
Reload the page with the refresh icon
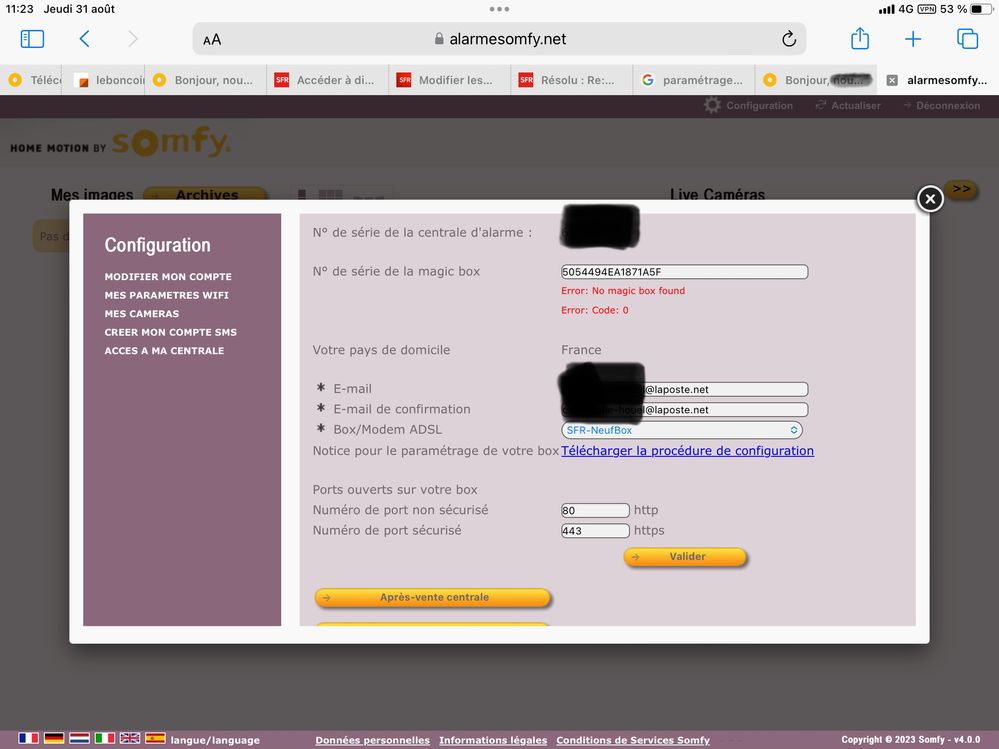click(788, 39)
